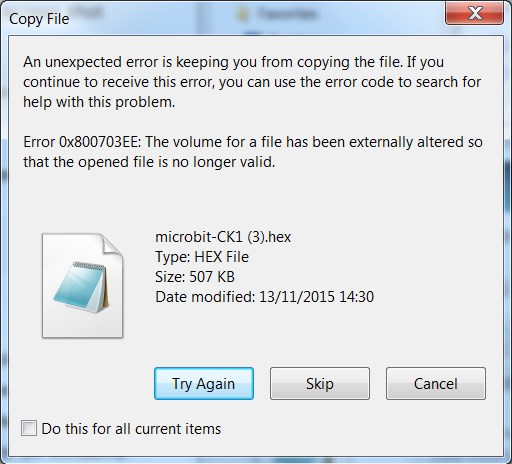
Task: Skip copying this file
Action: (x=320, y=383)
